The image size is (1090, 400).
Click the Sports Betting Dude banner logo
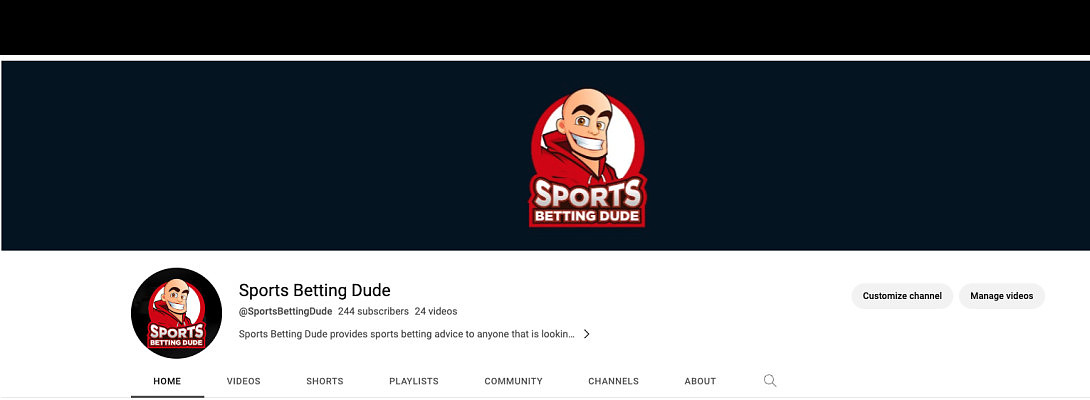pos(588,158)
